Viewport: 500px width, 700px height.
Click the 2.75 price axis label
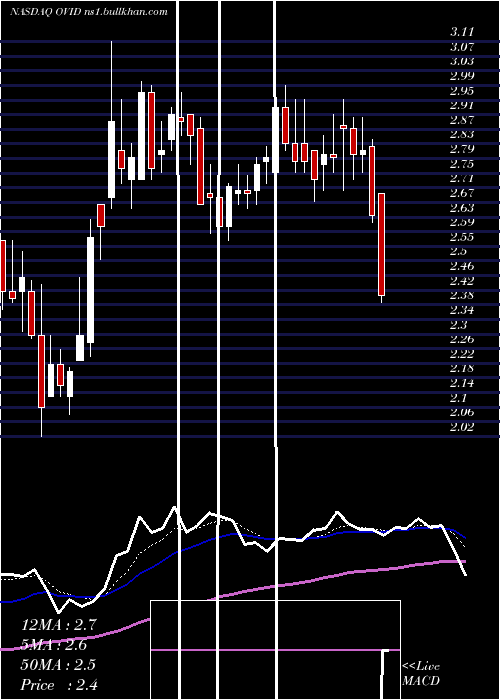(x=462, y=164)
